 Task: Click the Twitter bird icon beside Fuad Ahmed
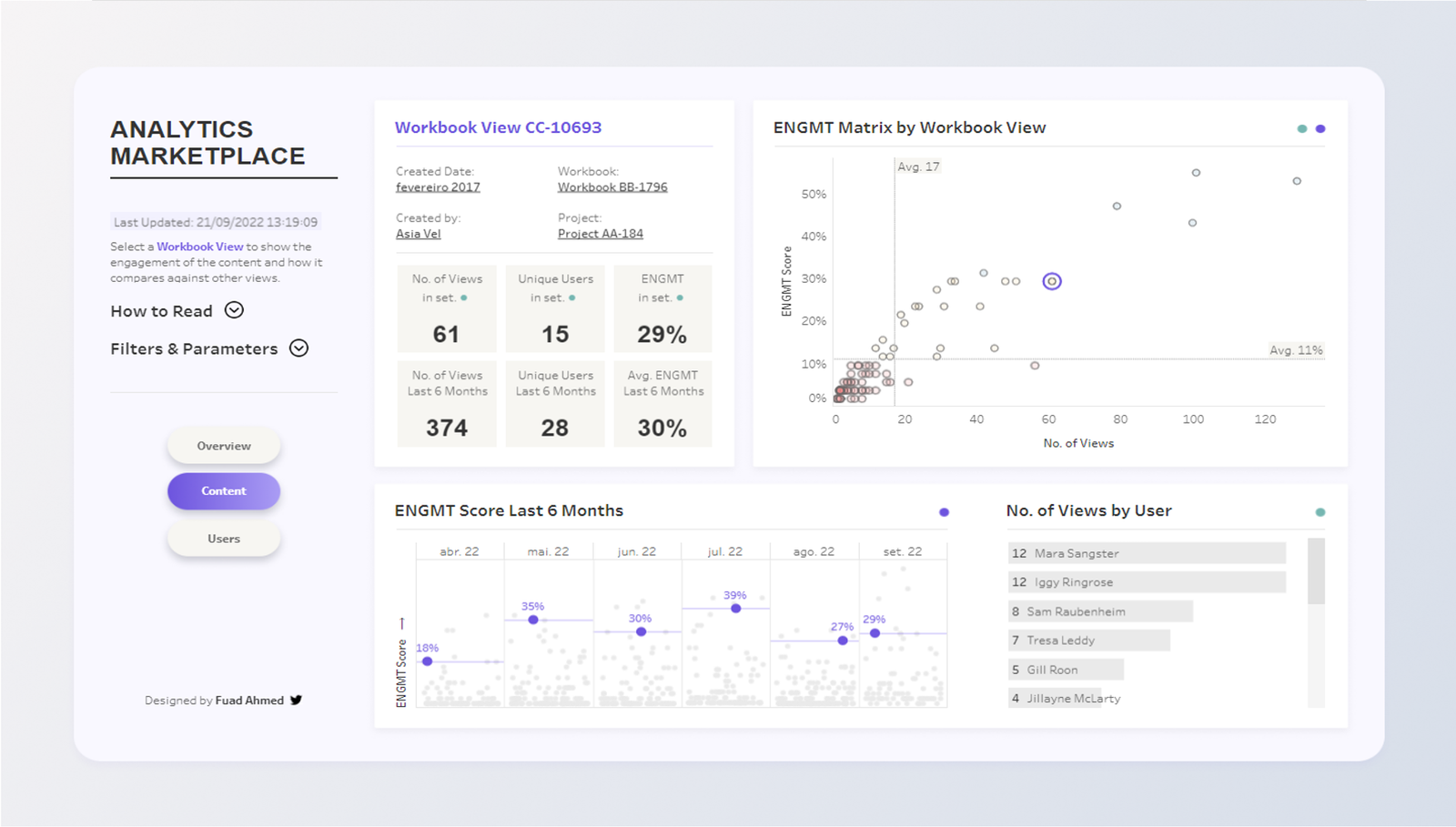click(x=296, y=700)
